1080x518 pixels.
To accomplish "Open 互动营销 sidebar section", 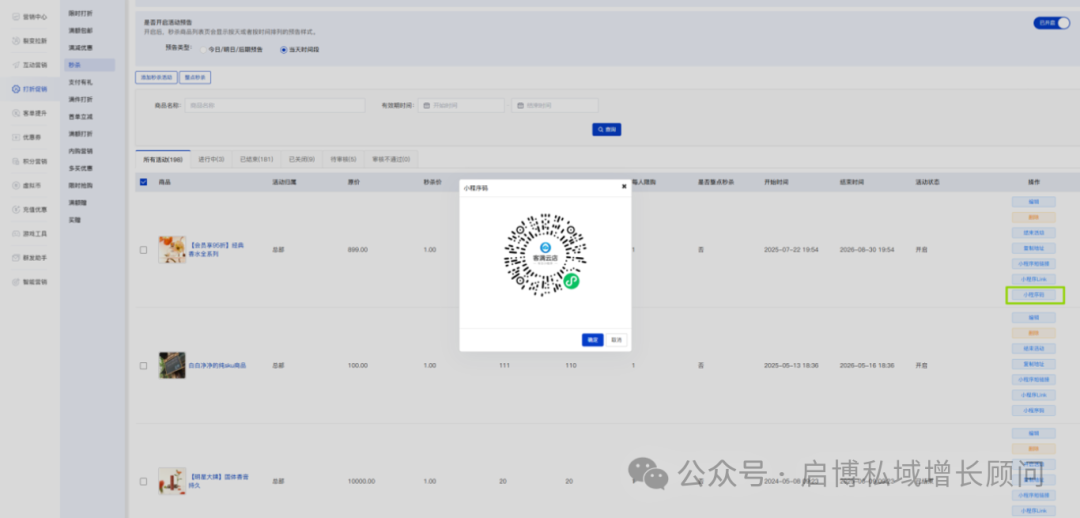I will point(34,65).
